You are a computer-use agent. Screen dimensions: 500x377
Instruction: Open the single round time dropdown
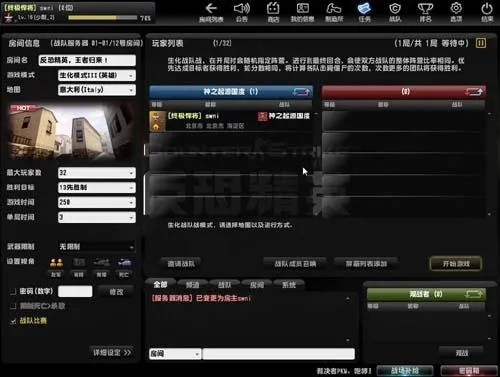coord(97,217)
